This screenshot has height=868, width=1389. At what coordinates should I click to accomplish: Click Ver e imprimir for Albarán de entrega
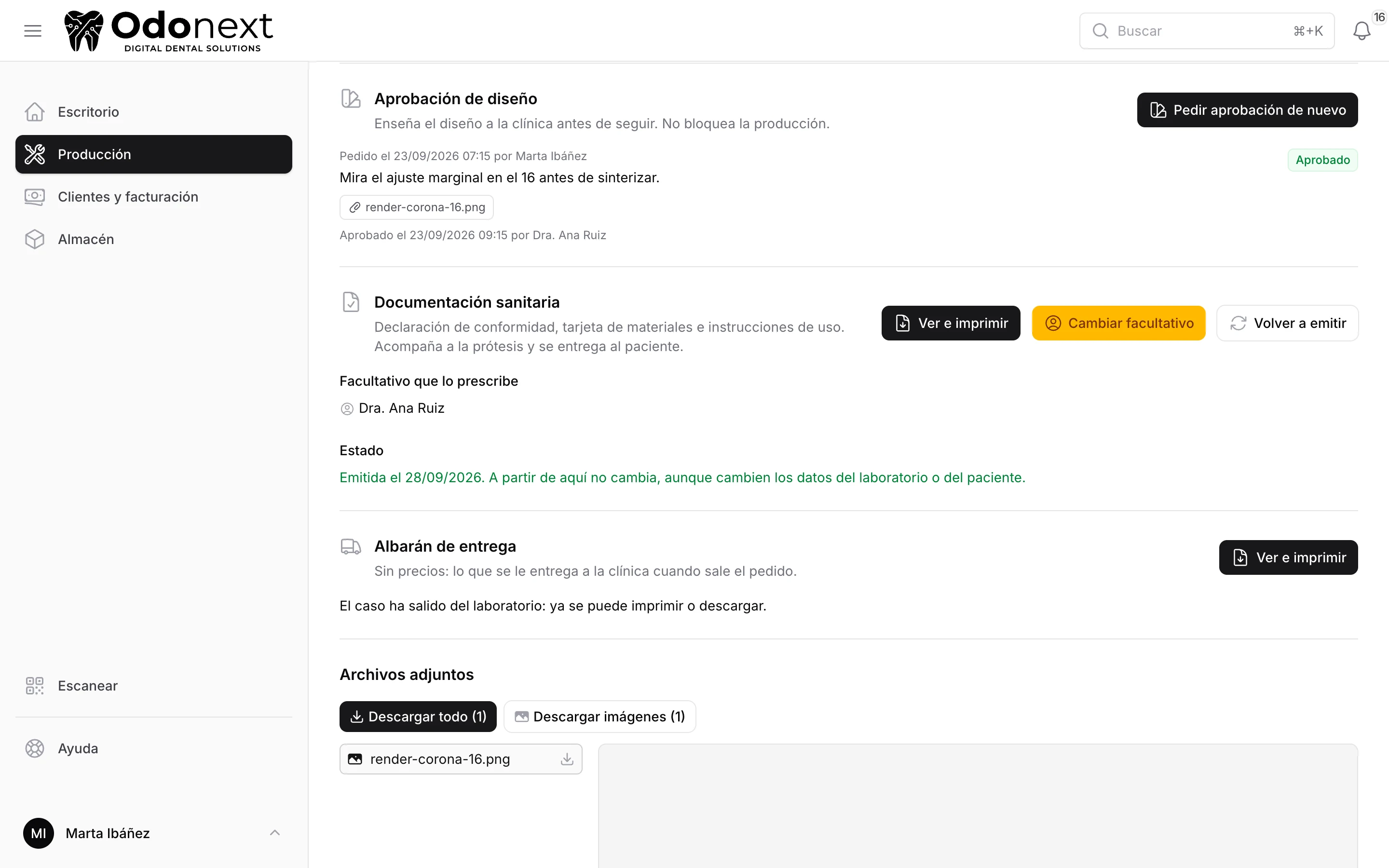point(1288,557)
